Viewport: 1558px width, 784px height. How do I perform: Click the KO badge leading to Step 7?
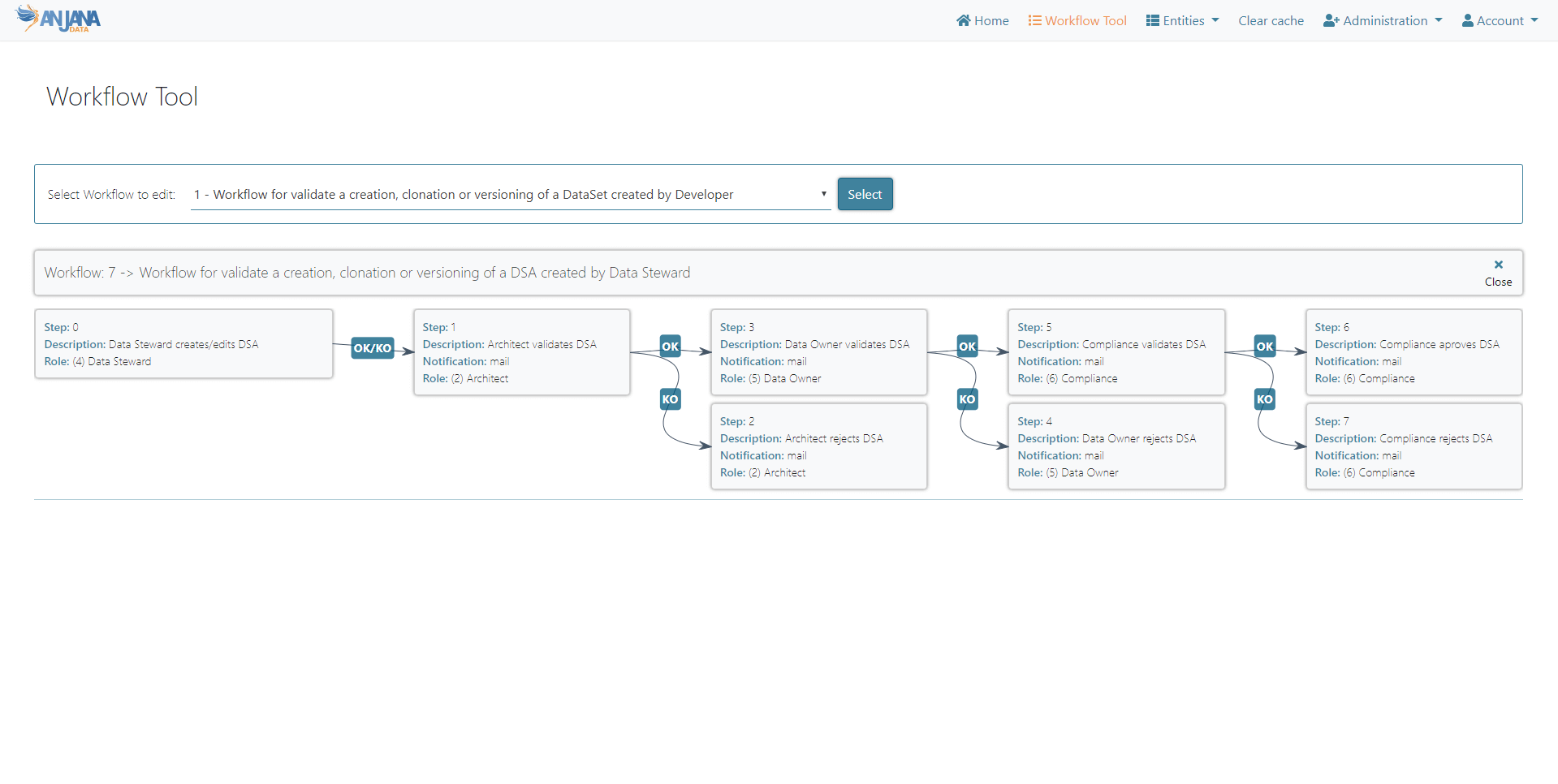point(1265,399)
